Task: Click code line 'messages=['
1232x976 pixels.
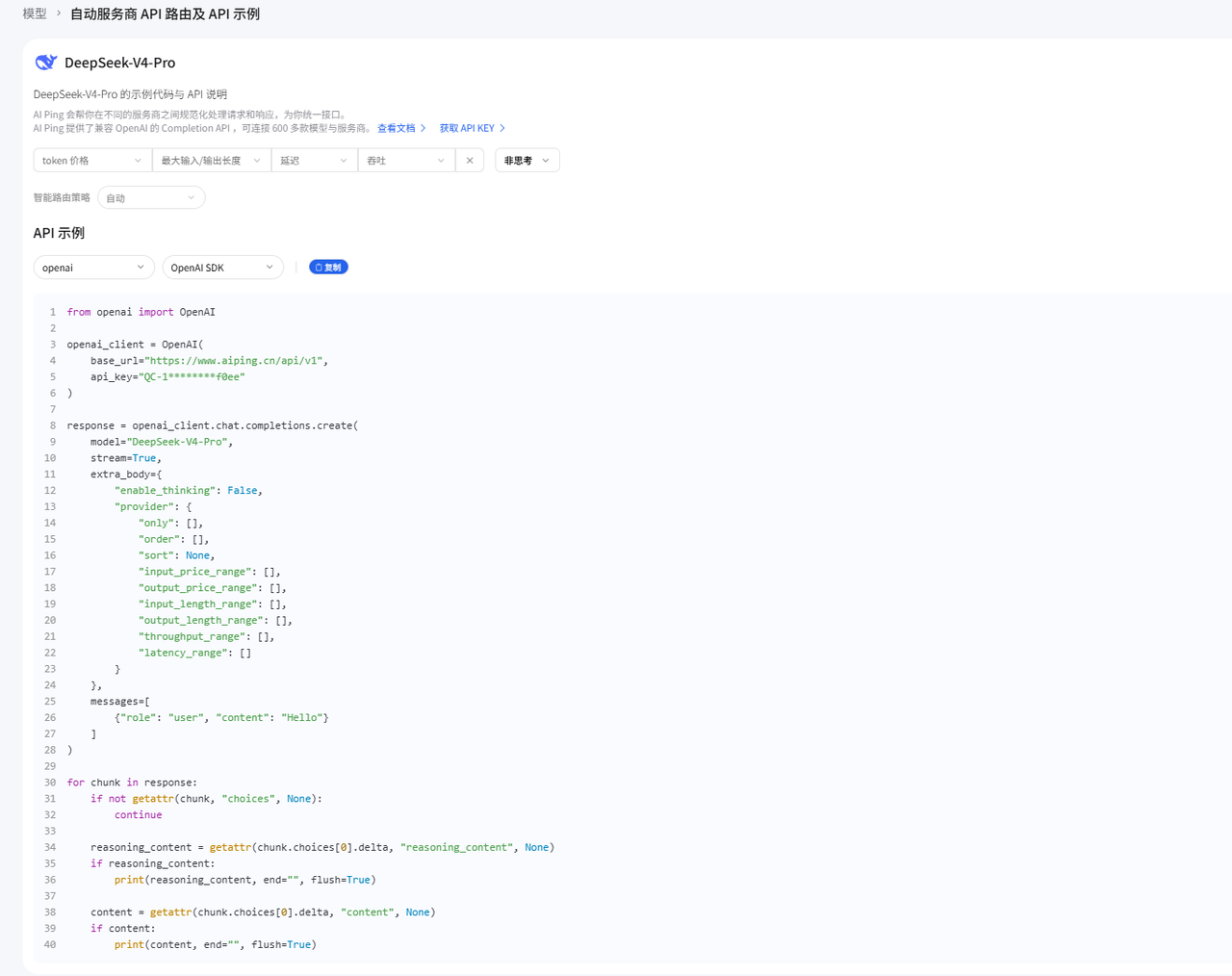Action: [120, 702]
